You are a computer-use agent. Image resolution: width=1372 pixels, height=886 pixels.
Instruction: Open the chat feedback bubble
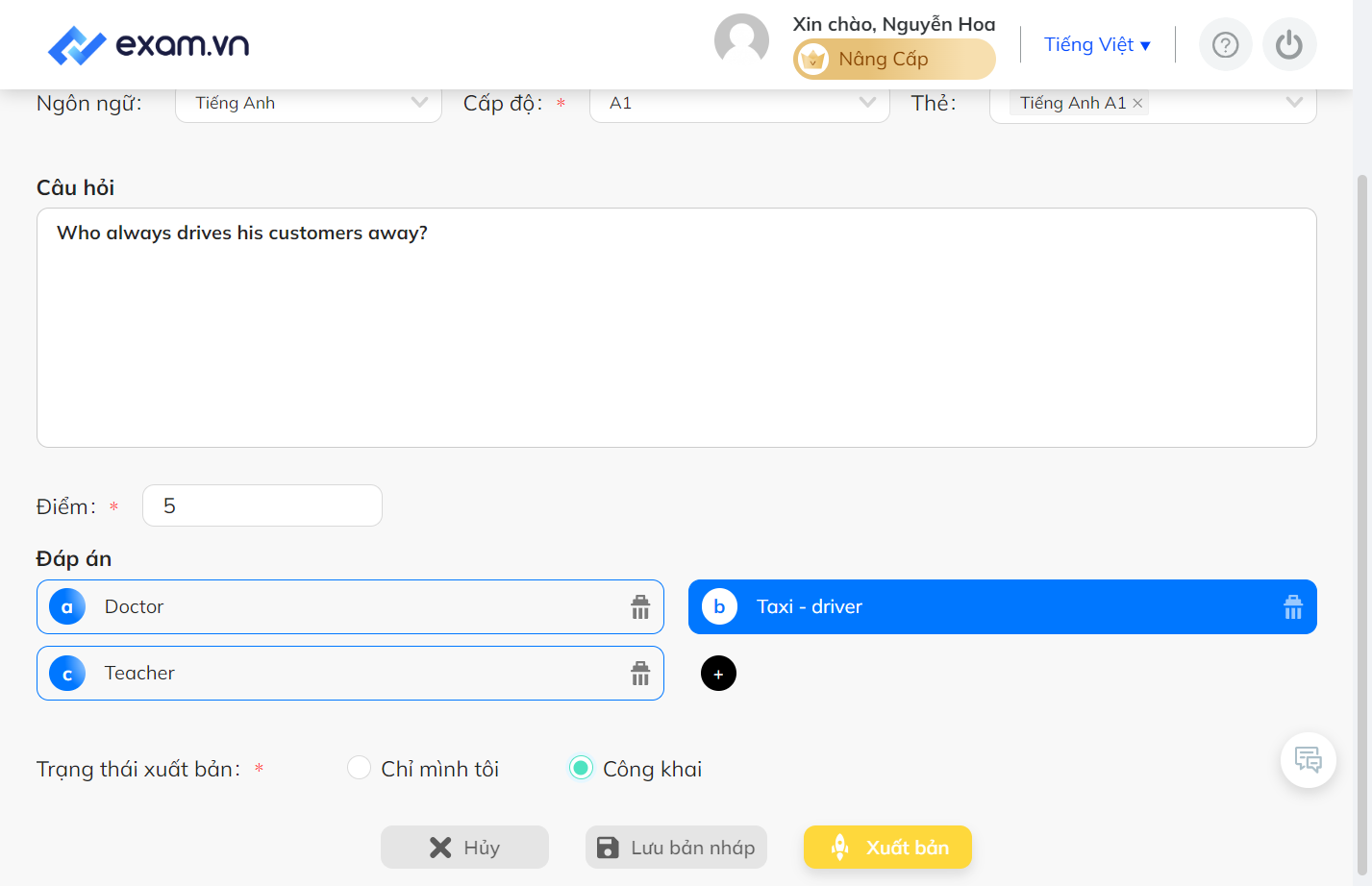pyautogui.click(x=1309, y=760)
